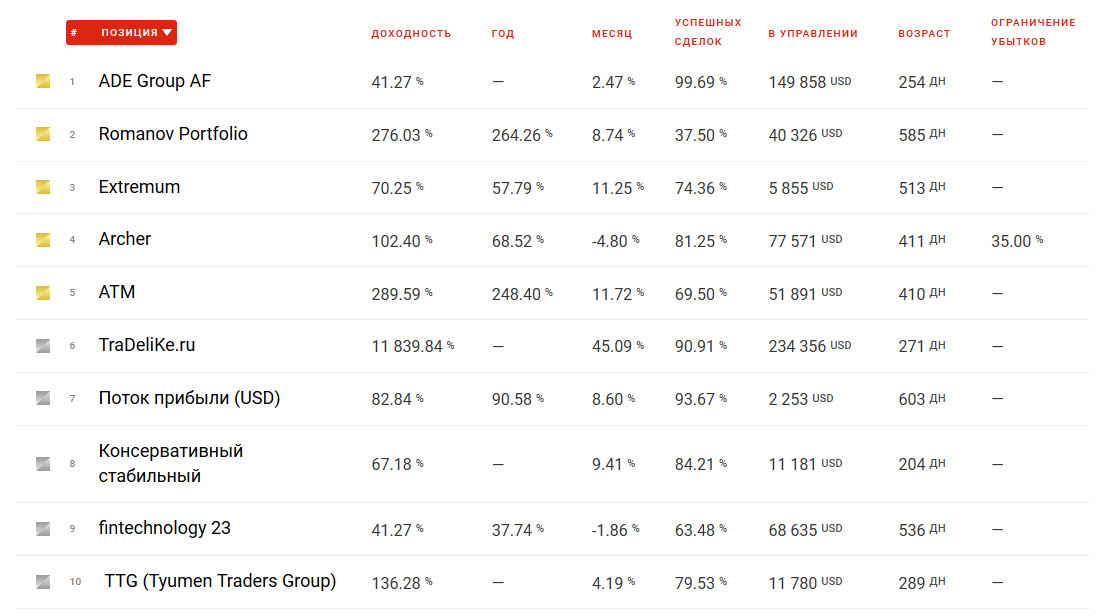This screenshot has height=615, width=1100.
Task: Click silver medal icon beside TTG row
Action: click(x=43, y=581)
